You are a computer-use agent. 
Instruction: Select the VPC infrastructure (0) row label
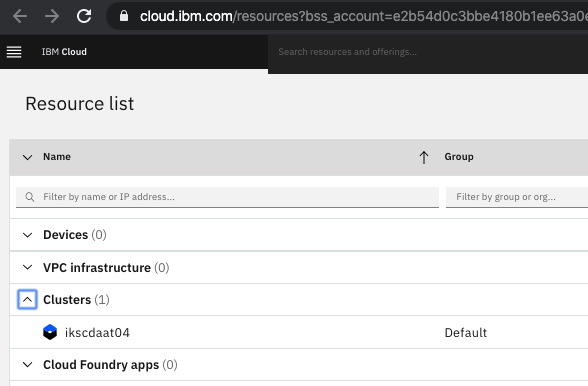coord(106,268)
